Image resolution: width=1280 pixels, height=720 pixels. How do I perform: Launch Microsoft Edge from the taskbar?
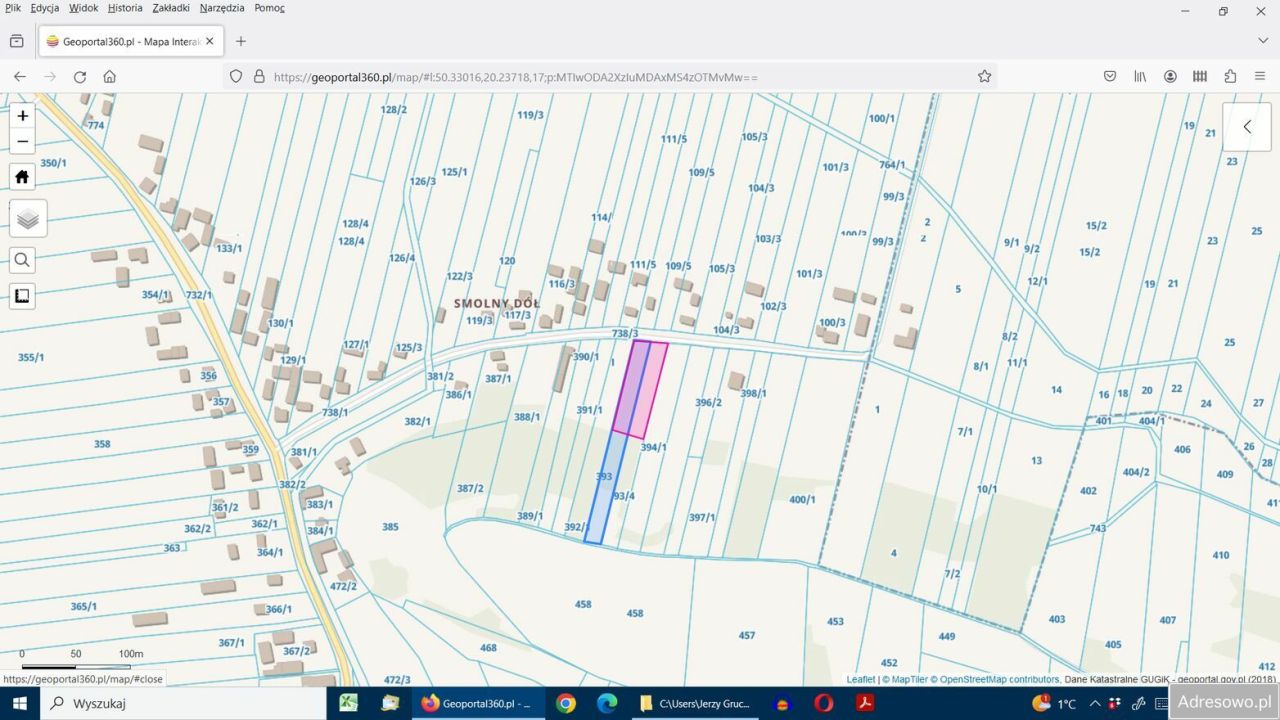[x=607, y=703]
